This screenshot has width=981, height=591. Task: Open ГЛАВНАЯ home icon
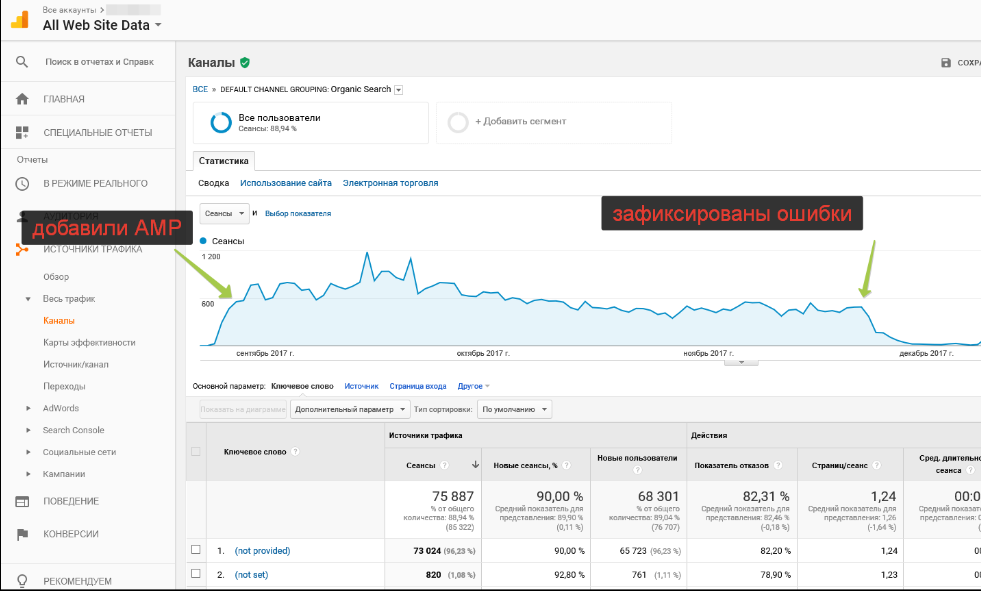click(x=22, y=99)
